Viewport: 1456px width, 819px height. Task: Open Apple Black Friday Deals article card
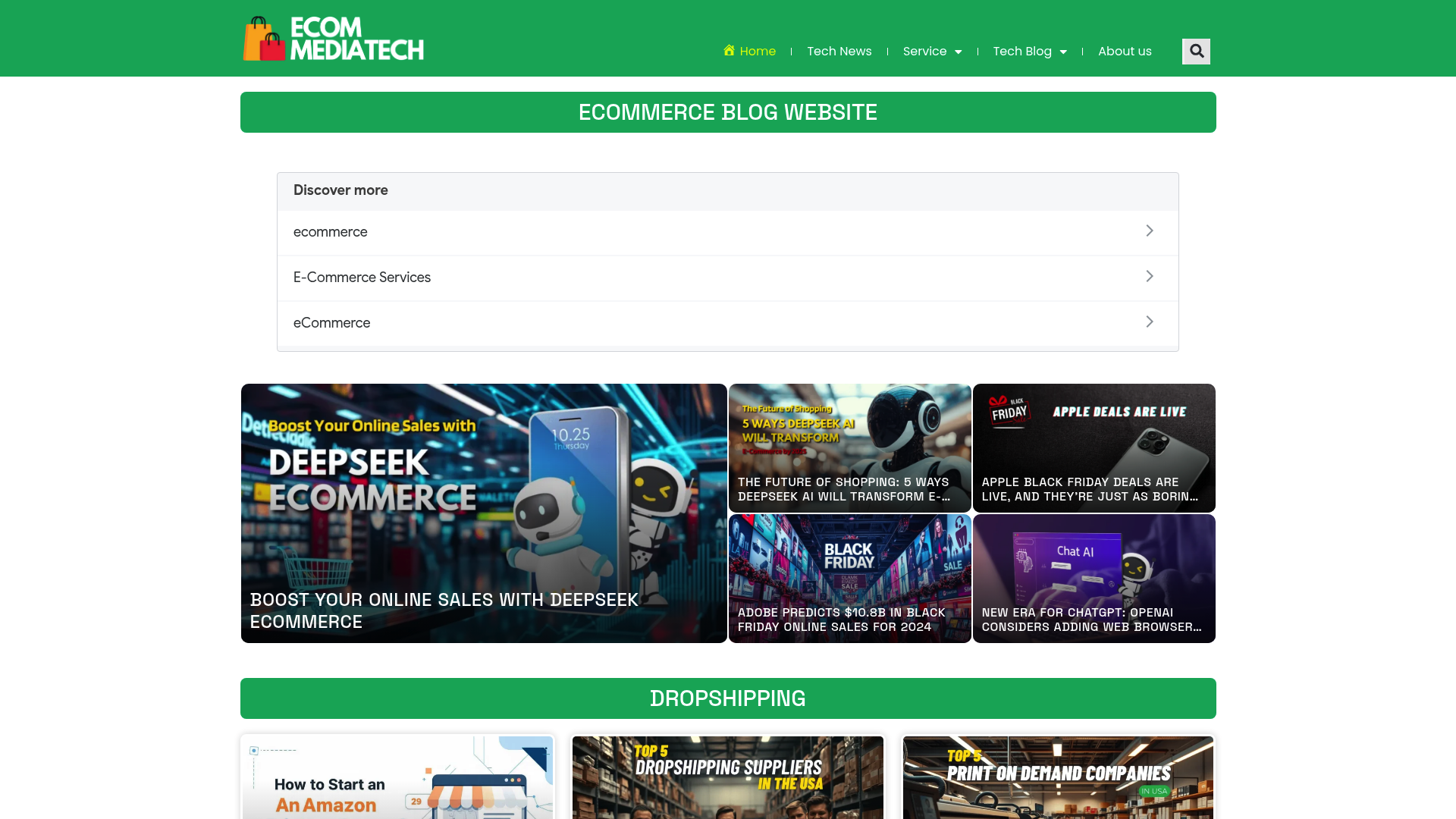tap(1094, 448)
